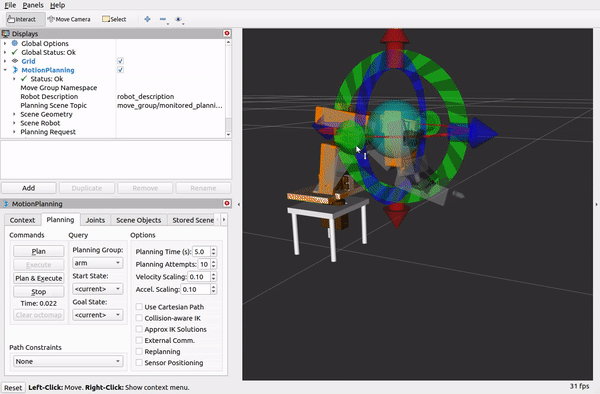Choose the Select tool
Viewport: 600px width, 394px height.
tap(114, 19)
